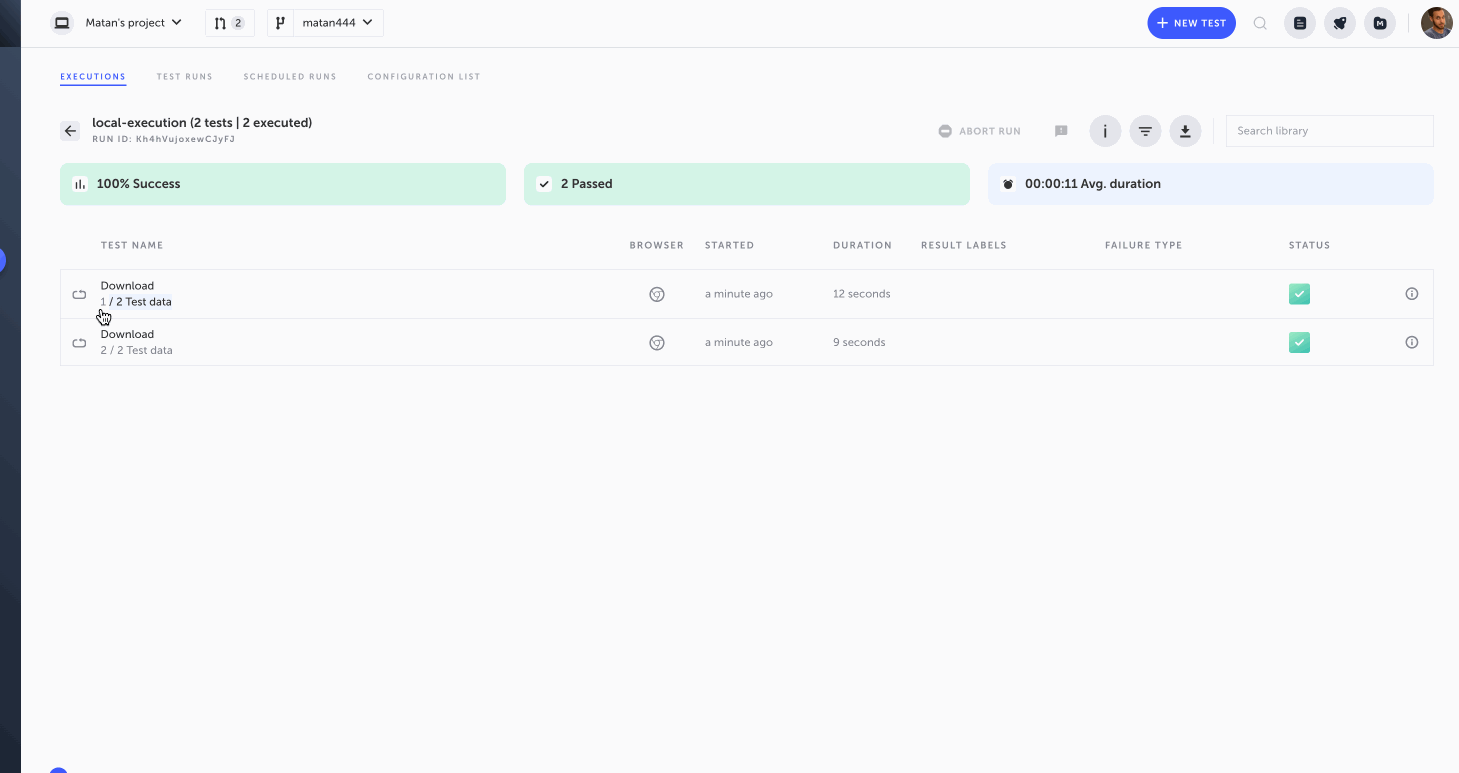Image resolution: width=1459 pixels, height=773 pixels.
Task: Click the info icon in the toolbar
Action: pos(1104,130)
